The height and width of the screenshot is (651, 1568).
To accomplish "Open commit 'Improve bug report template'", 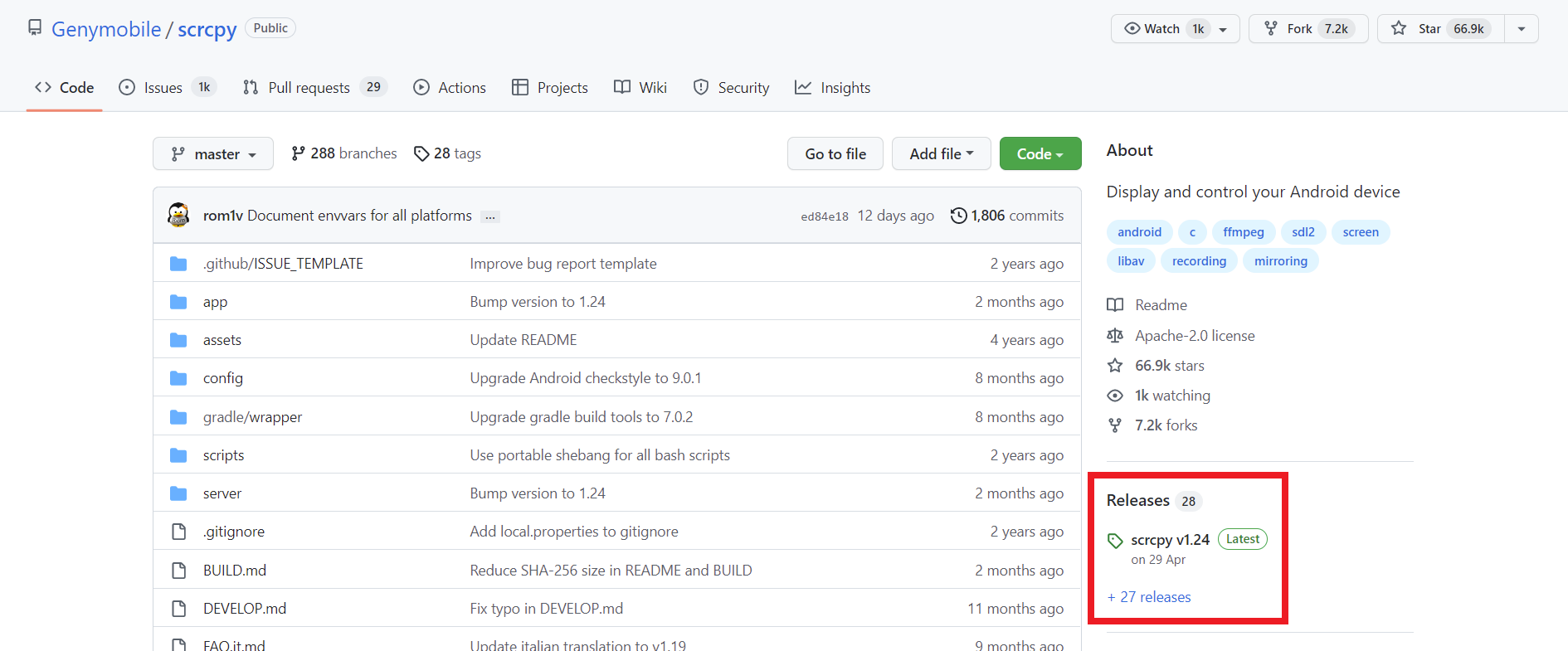I will pos(563,264).
